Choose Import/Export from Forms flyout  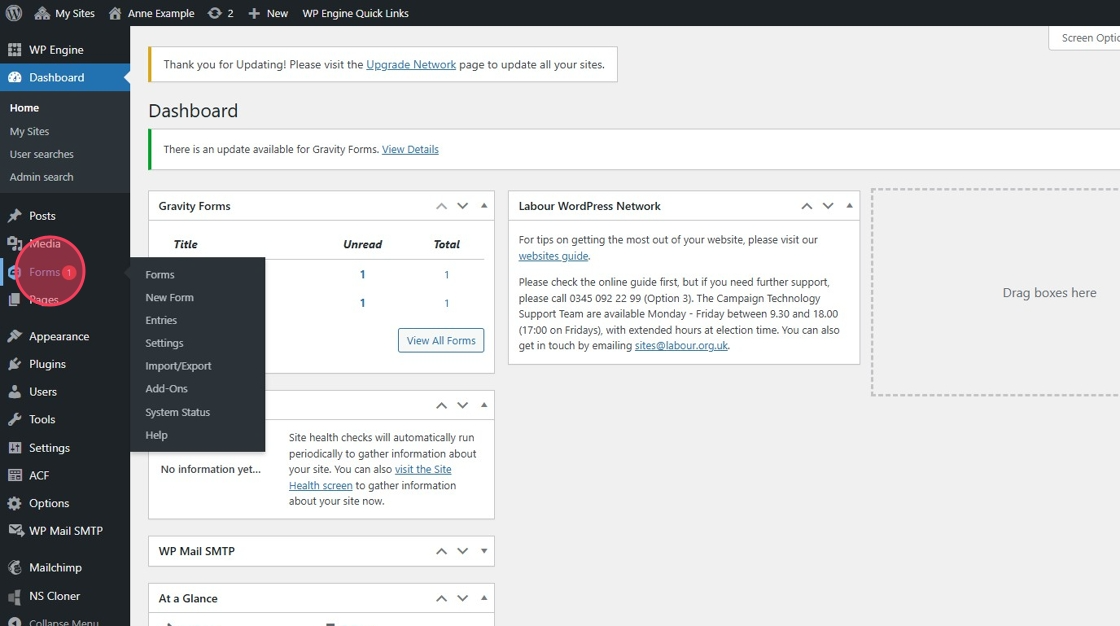click(x=179, y=366)
